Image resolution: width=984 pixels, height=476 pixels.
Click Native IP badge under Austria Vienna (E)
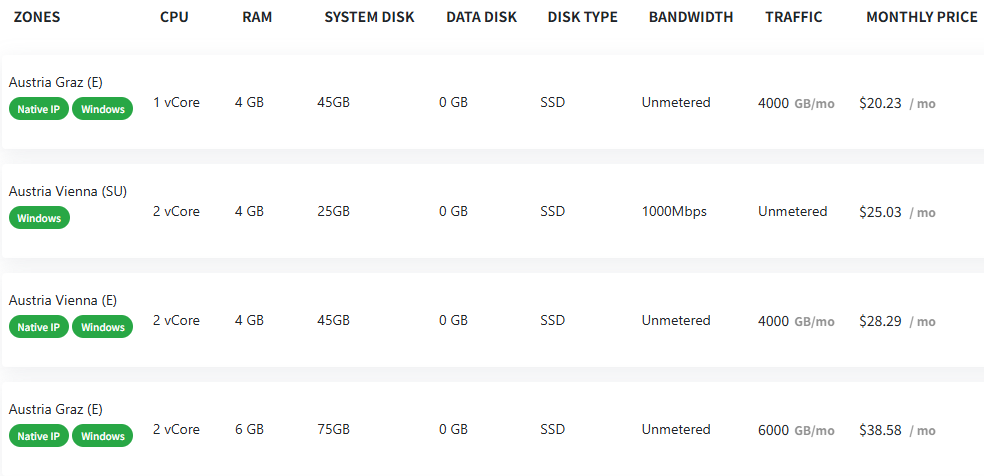[39, 327]
